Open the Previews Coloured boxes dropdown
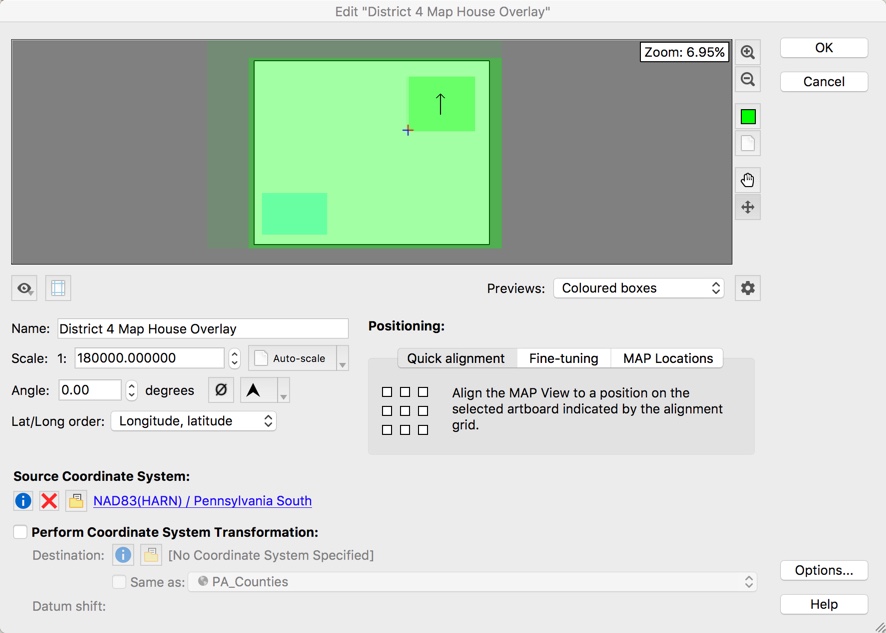This screenshot has height=633, width=886. pyautogui.click(x=639, y=288)
